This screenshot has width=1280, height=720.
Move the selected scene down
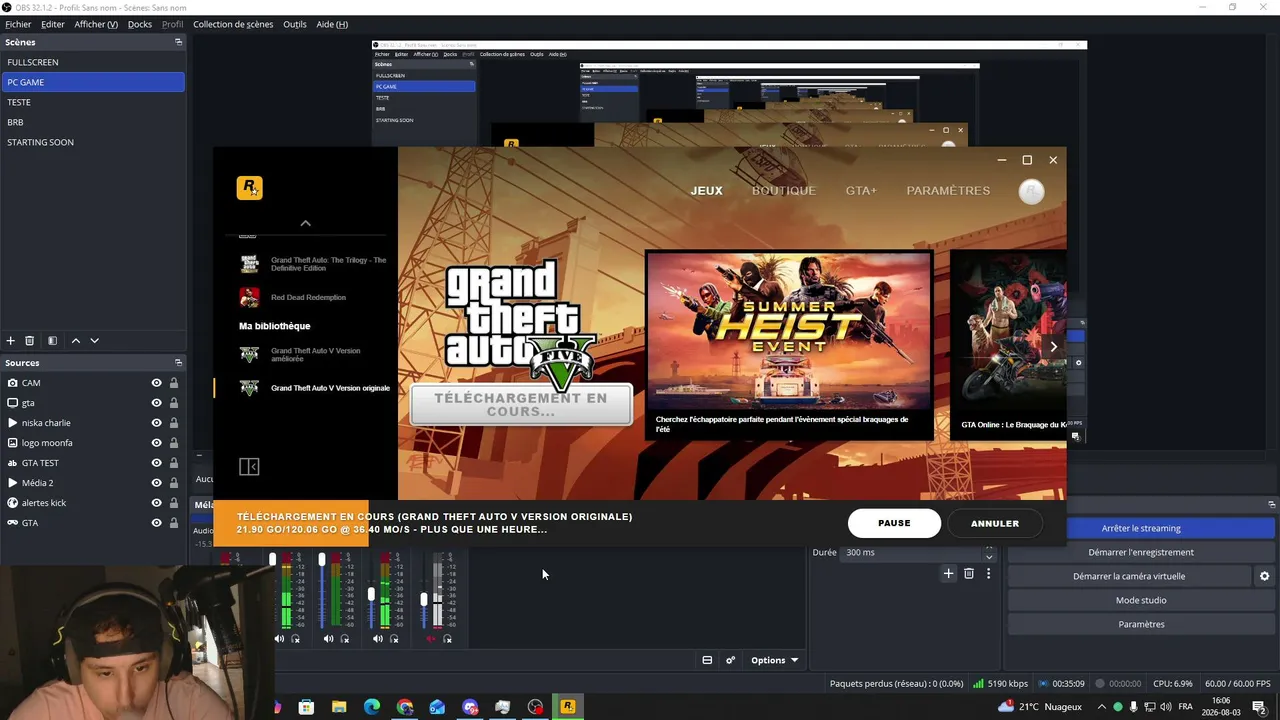tap(95, 341)
